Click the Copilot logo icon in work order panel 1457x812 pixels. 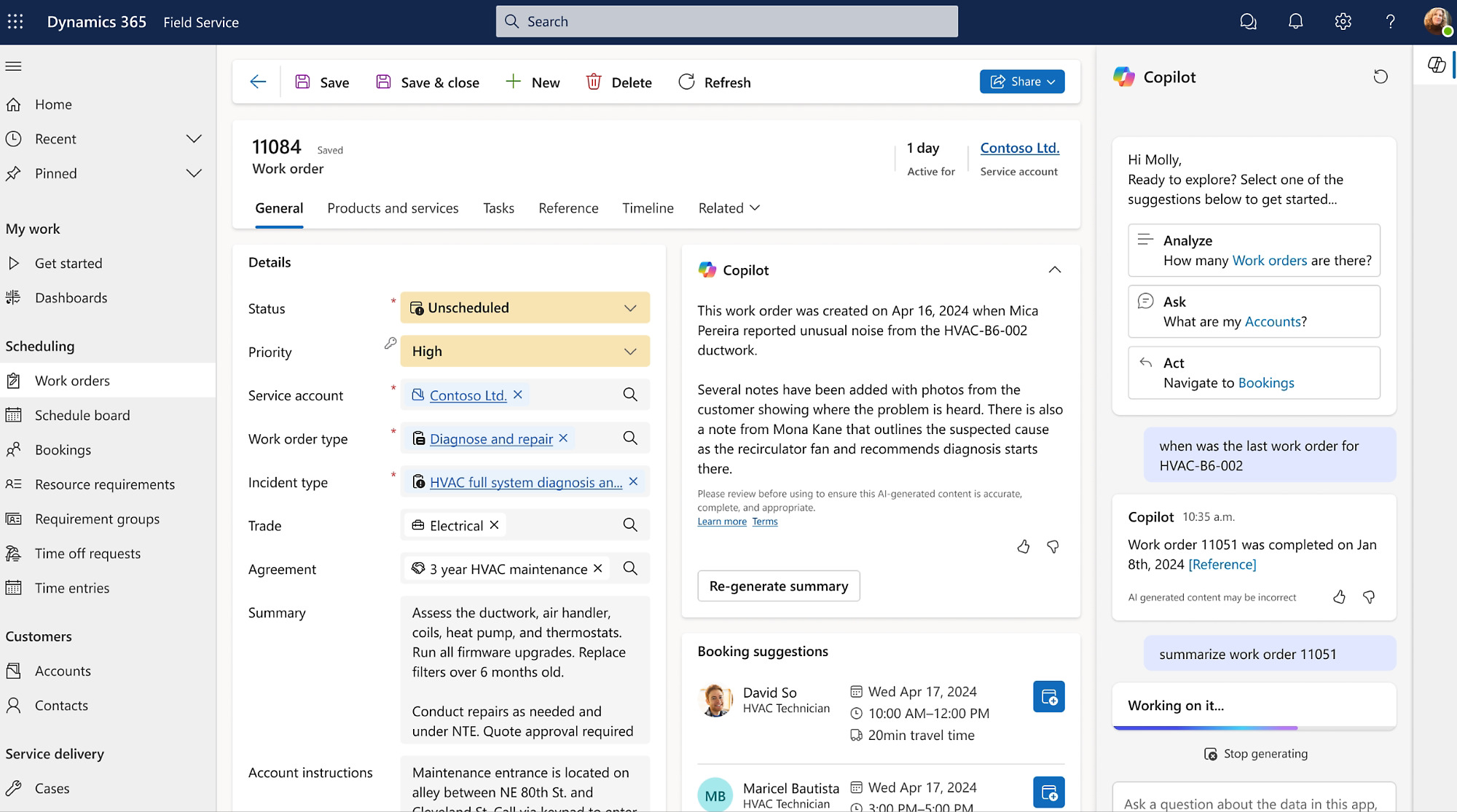click(x=707, y=269)
